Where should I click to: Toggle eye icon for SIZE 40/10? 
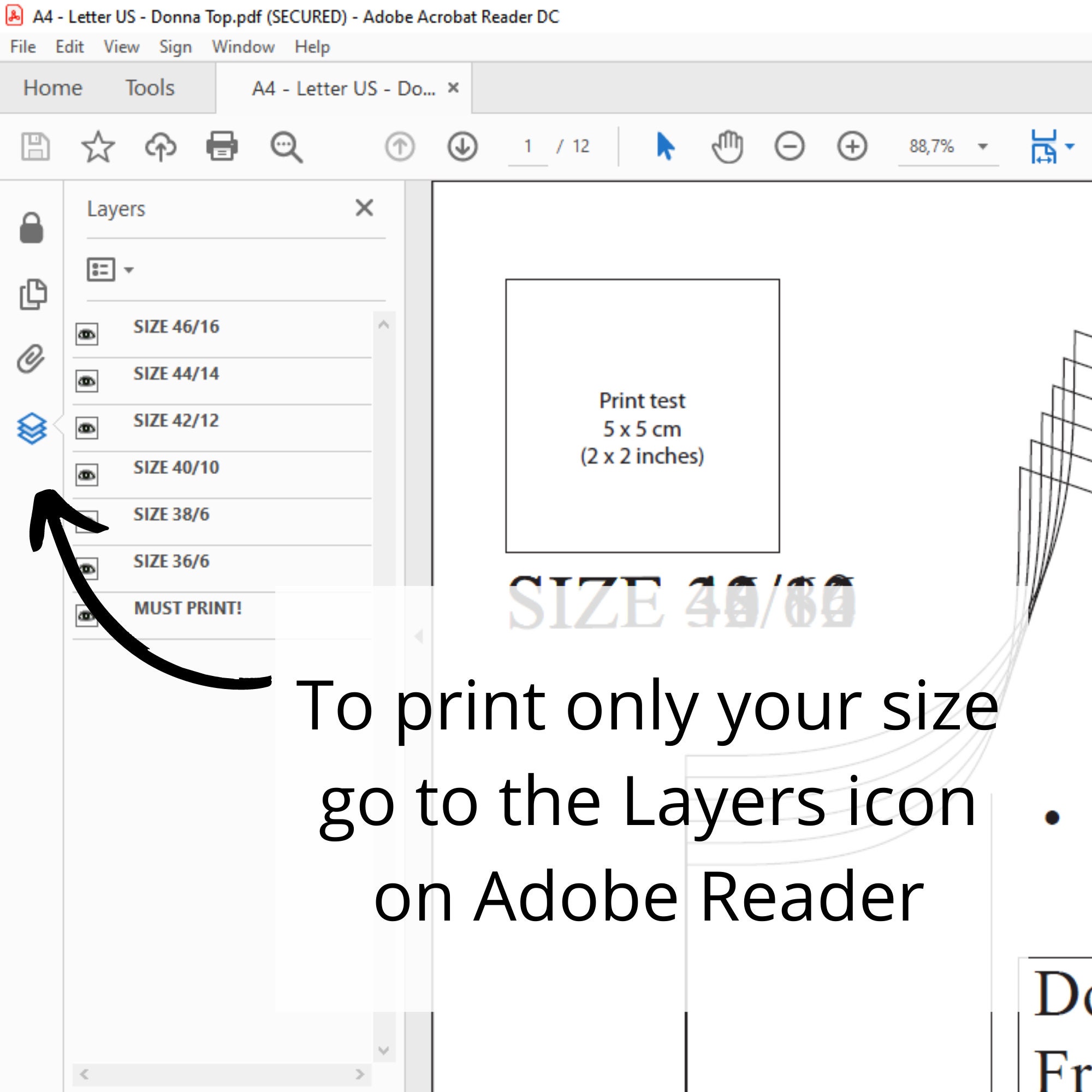pyautogui.click(x=86, y=475)
